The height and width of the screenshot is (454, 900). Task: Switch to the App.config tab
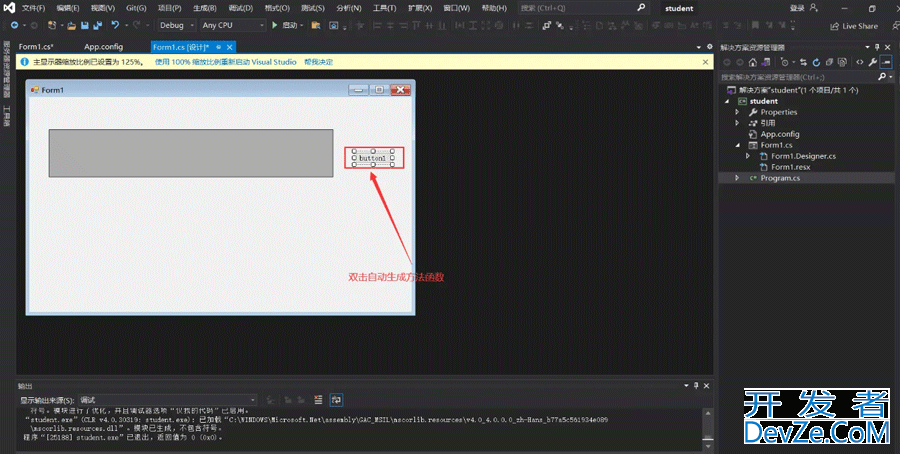[103, 47]
